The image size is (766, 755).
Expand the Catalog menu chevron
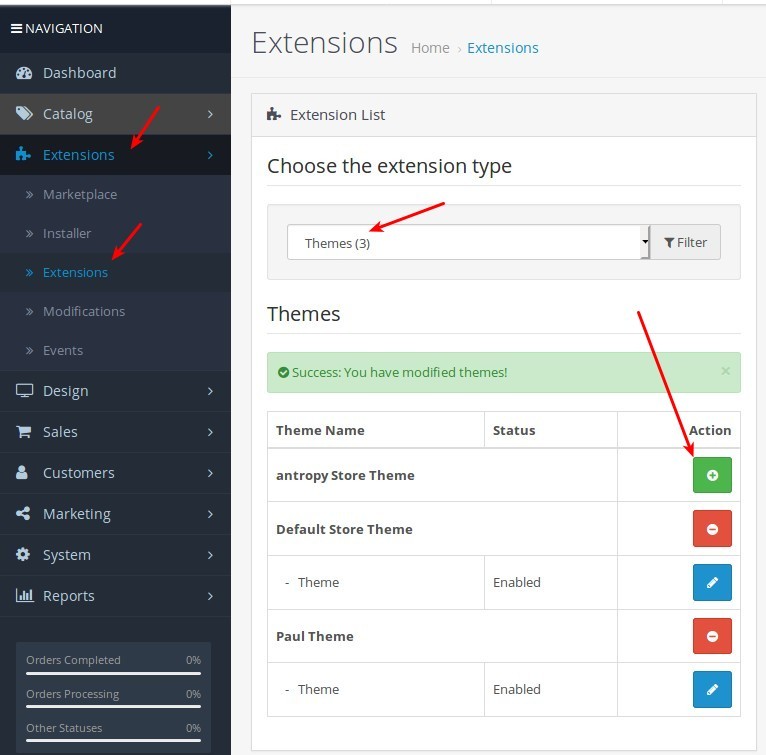point(210,114)
